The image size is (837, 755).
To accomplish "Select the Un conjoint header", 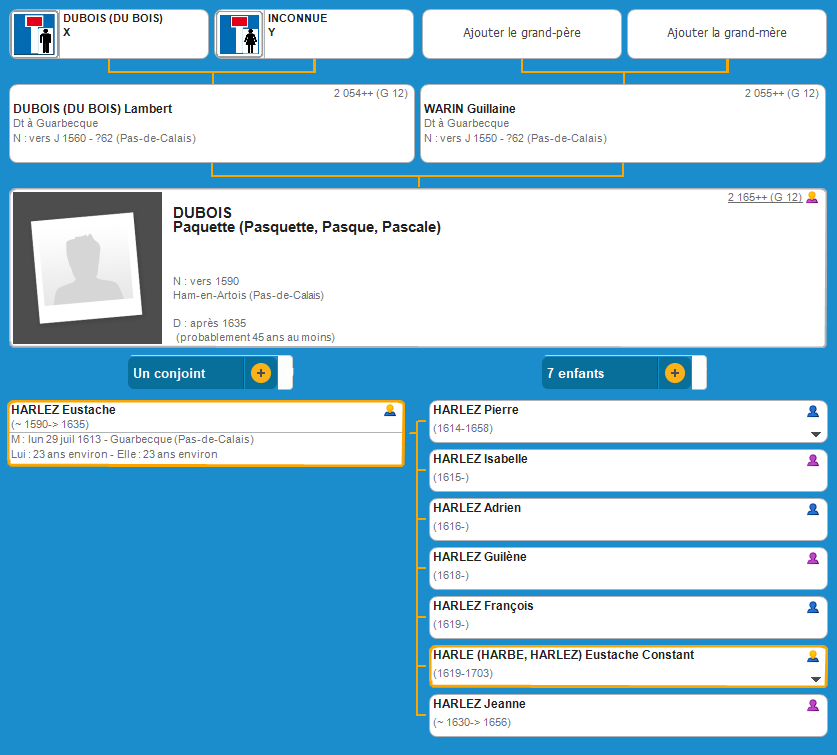I will (x=185, y=373).
